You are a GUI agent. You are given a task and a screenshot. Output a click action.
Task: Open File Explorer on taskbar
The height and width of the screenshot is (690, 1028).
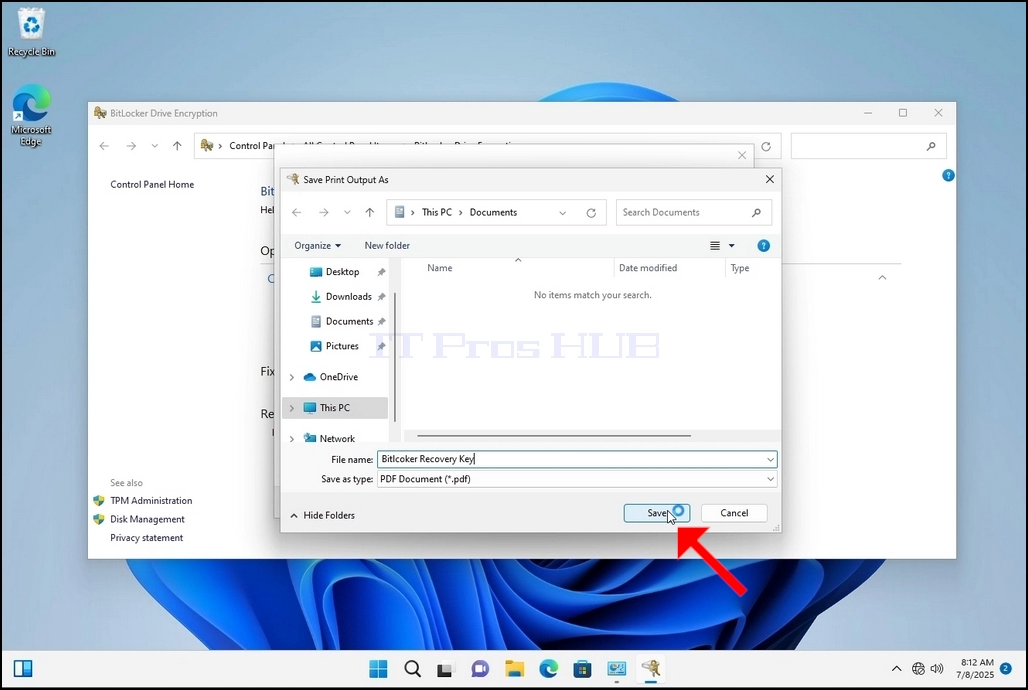(x=514, y=669)
